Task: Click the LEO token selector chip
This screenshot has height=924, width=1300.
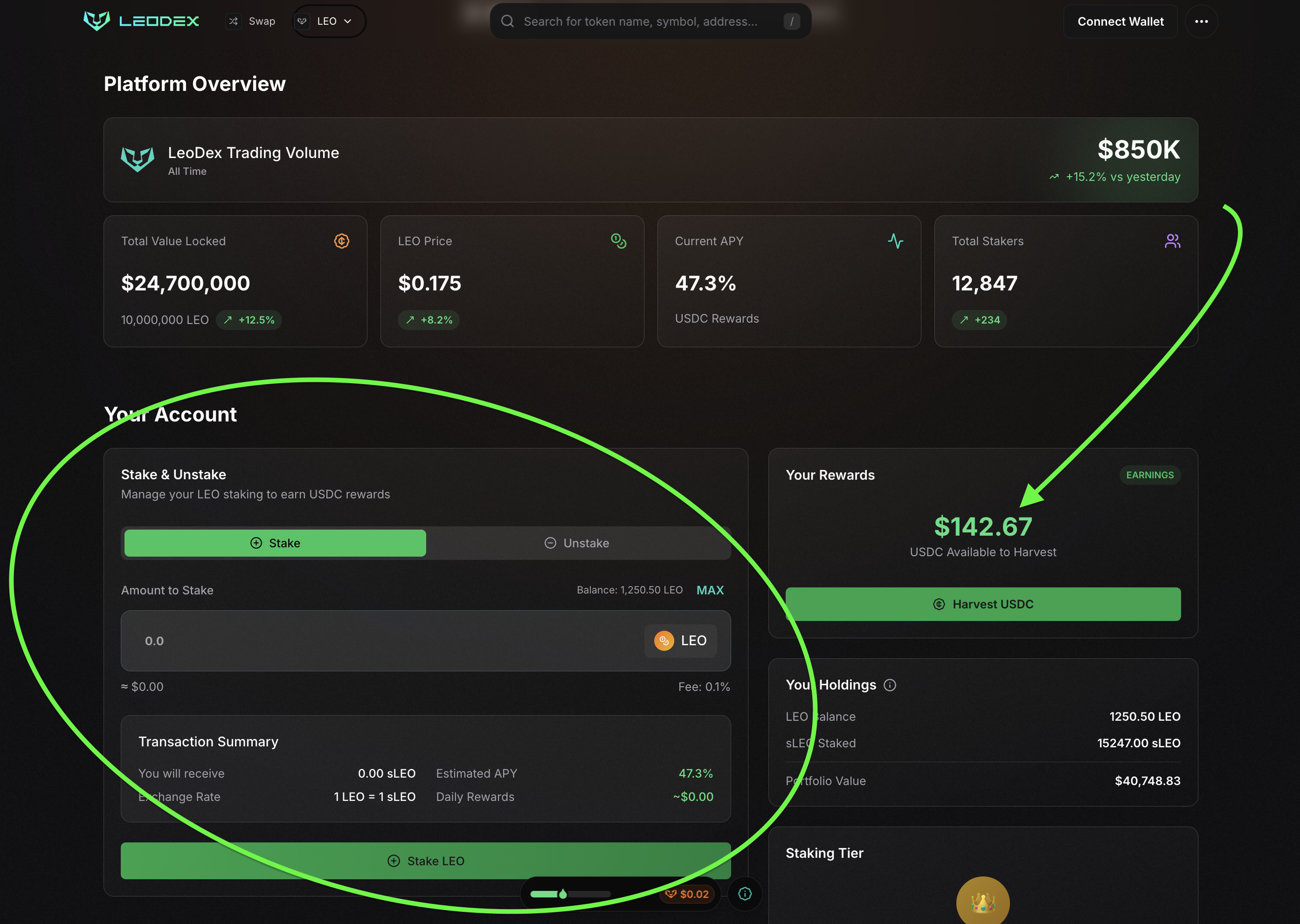Action: 680,641
